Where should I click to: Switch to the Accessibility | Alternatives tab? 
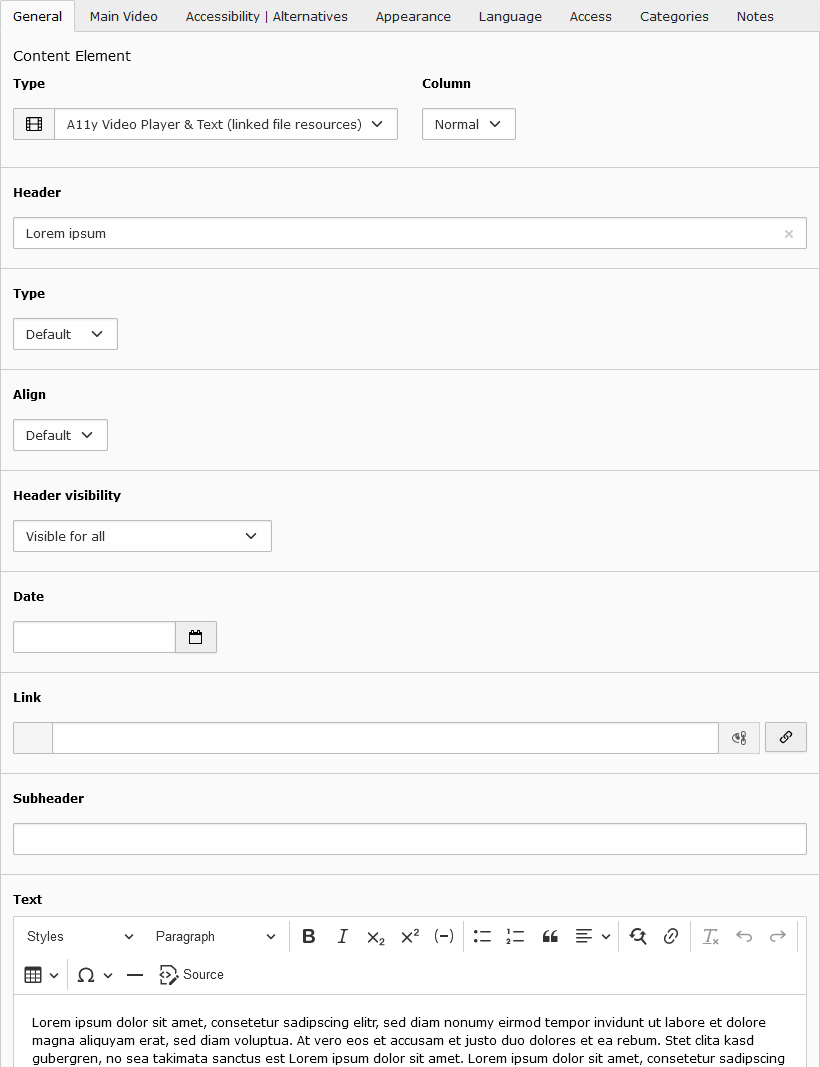266,16
